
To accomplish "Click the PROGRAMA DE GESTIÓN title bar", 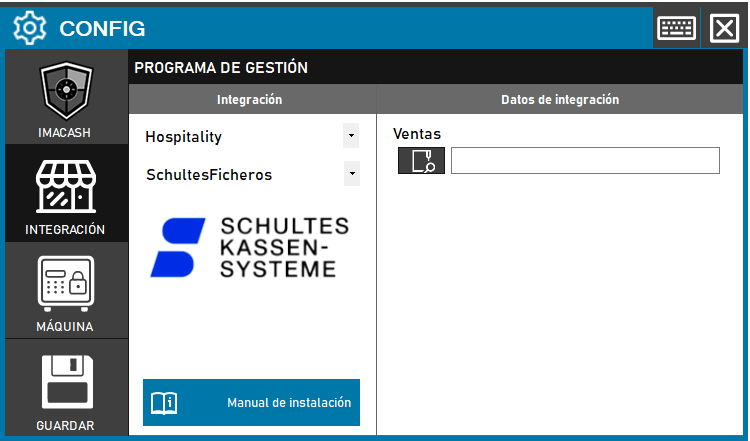I will click(x=437, y=68).
